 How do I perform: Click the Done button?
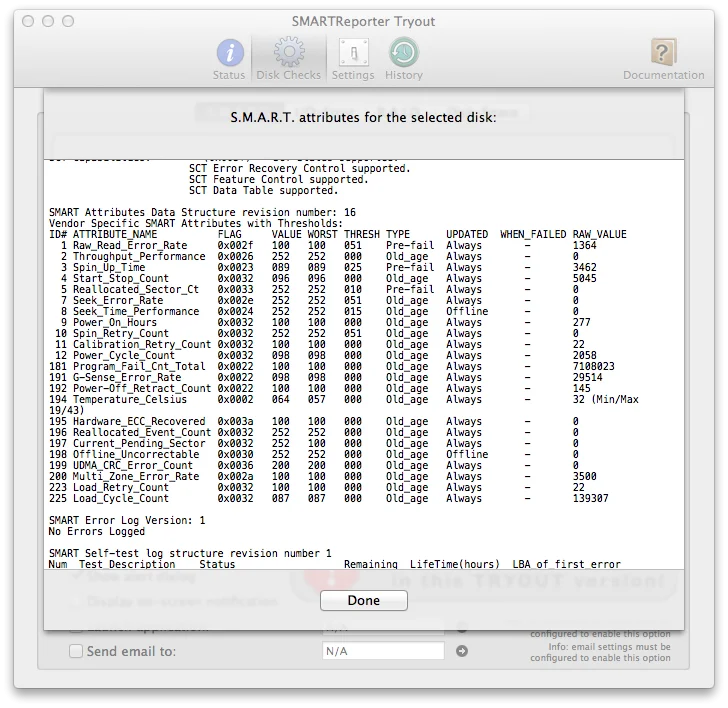point(364,600)
